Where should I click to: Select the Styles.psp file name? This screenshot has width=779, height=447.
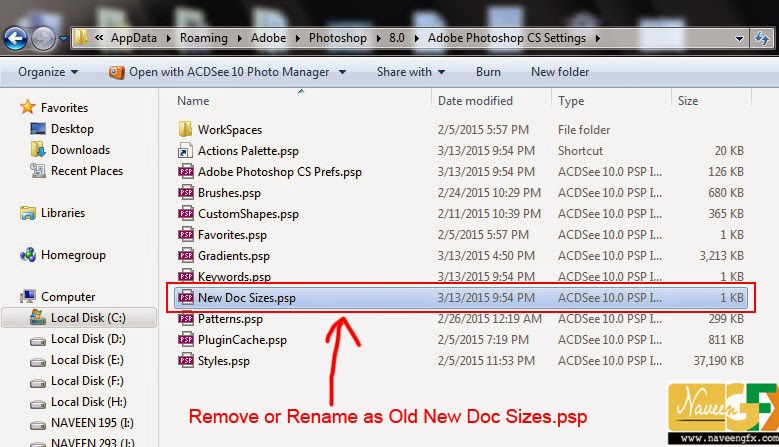tap(224, 361)
